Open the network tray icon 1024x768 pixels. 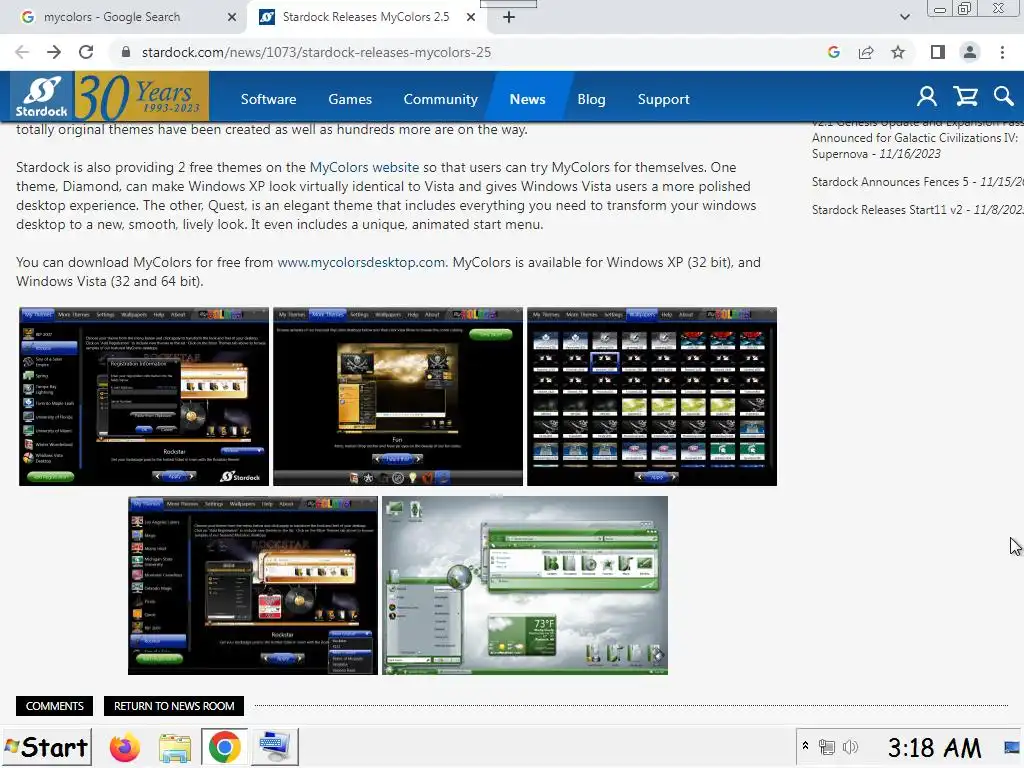pos(827,747)
